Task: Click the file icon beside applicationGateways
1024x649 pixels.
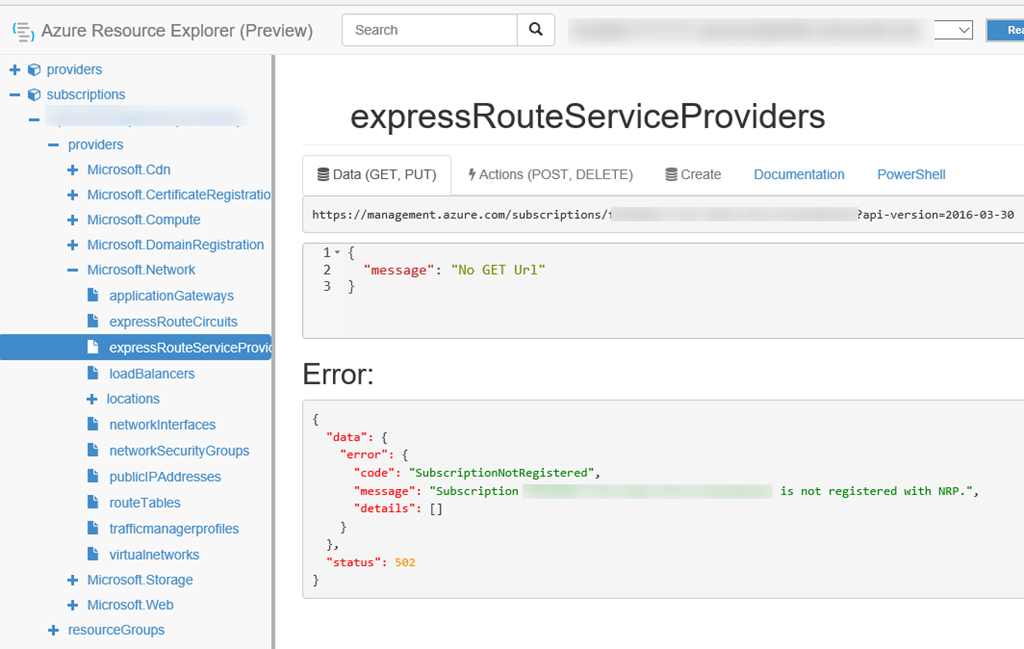Action: point(93,296)
